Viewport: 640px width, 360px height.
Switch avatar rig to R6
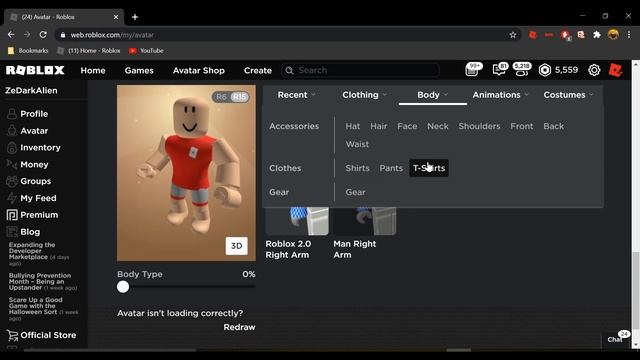221,97
